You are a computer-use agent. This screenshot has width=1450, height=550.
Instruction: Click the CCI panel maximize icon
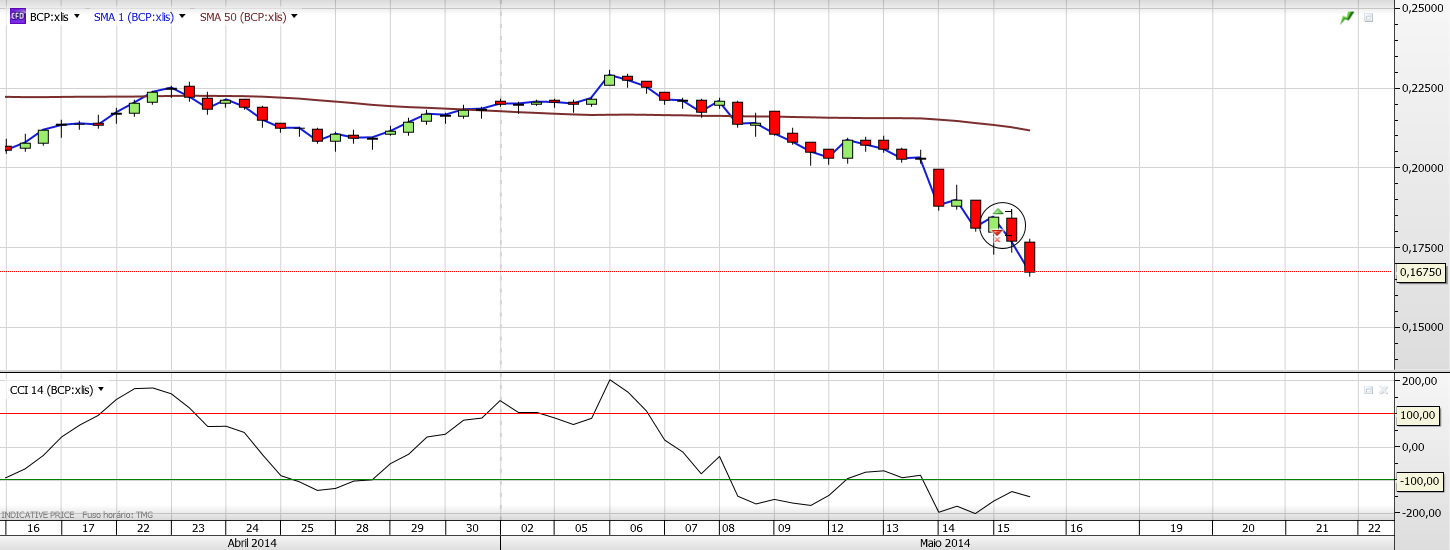[x=1368, y=390]
